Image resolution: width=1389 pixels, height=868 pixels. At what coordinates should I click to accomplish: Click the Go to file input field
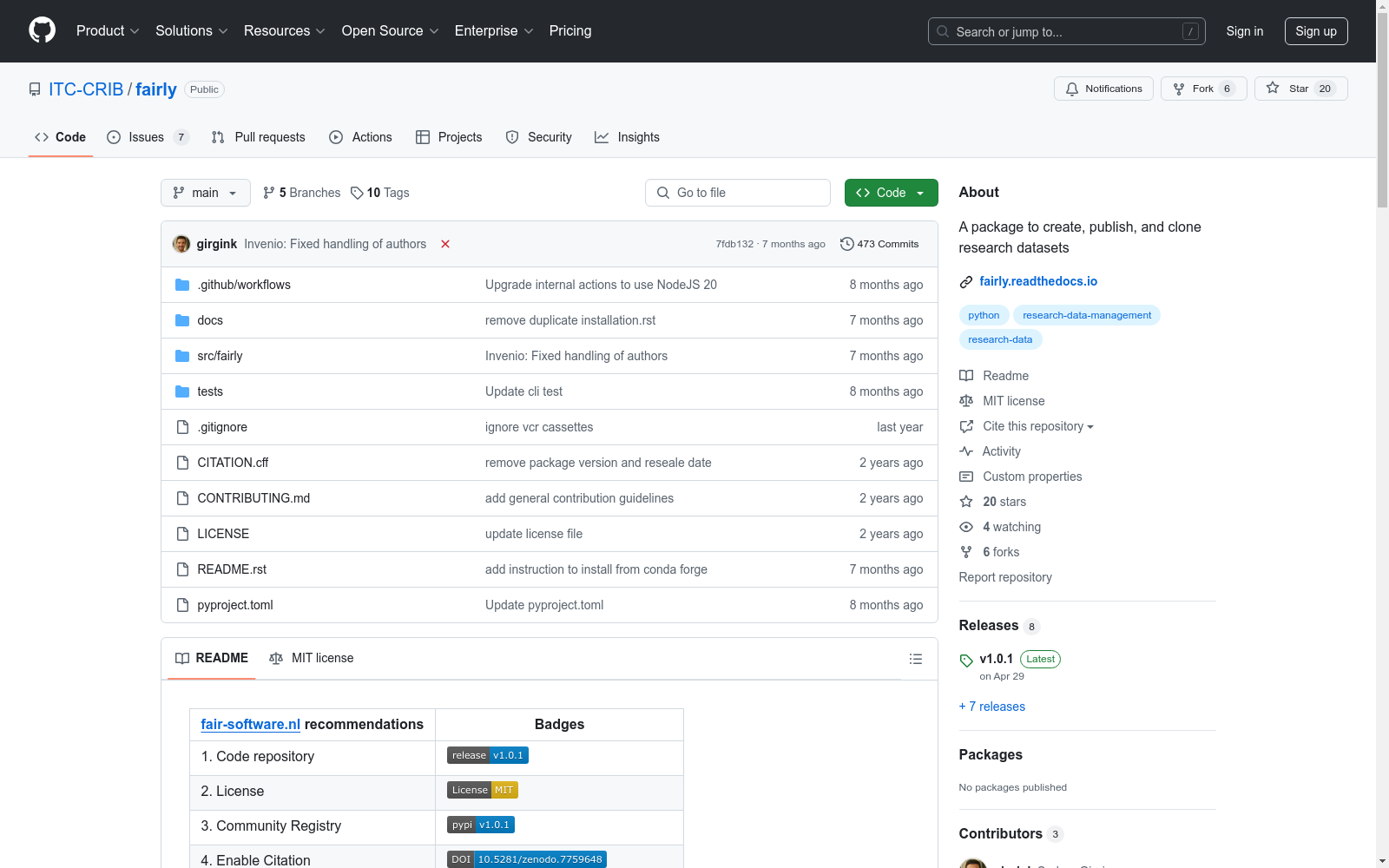[x=738, y=193]
